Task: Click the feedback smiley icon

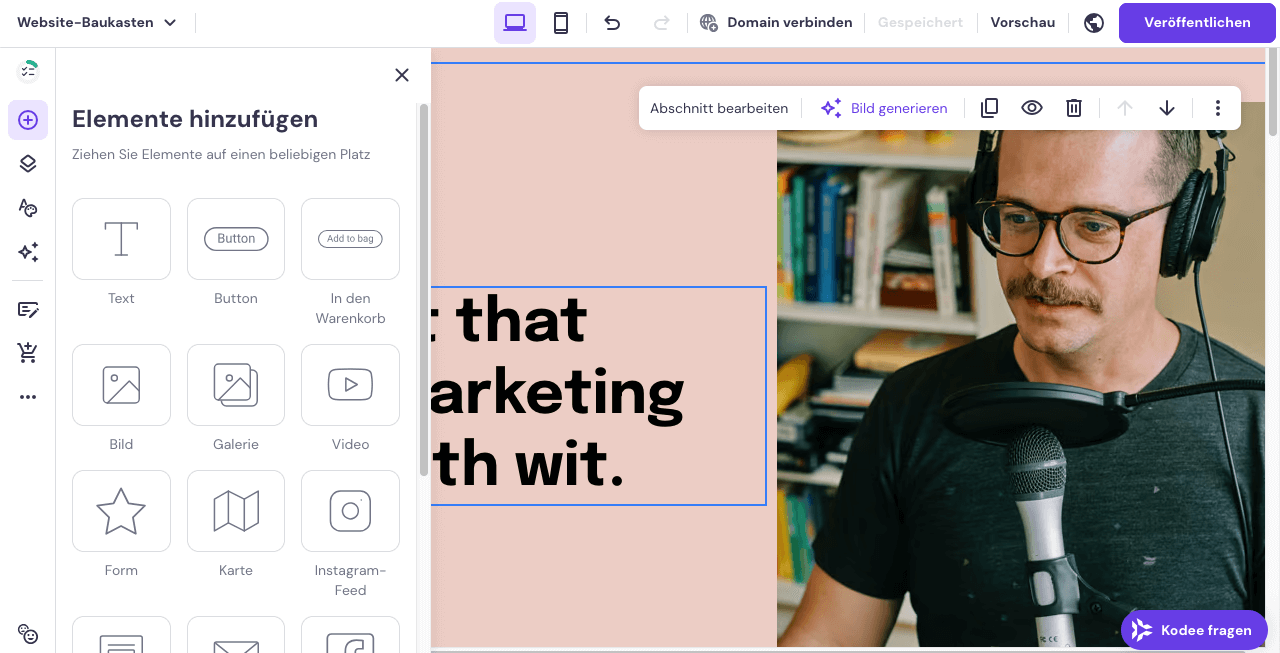Action: (28, 634)
